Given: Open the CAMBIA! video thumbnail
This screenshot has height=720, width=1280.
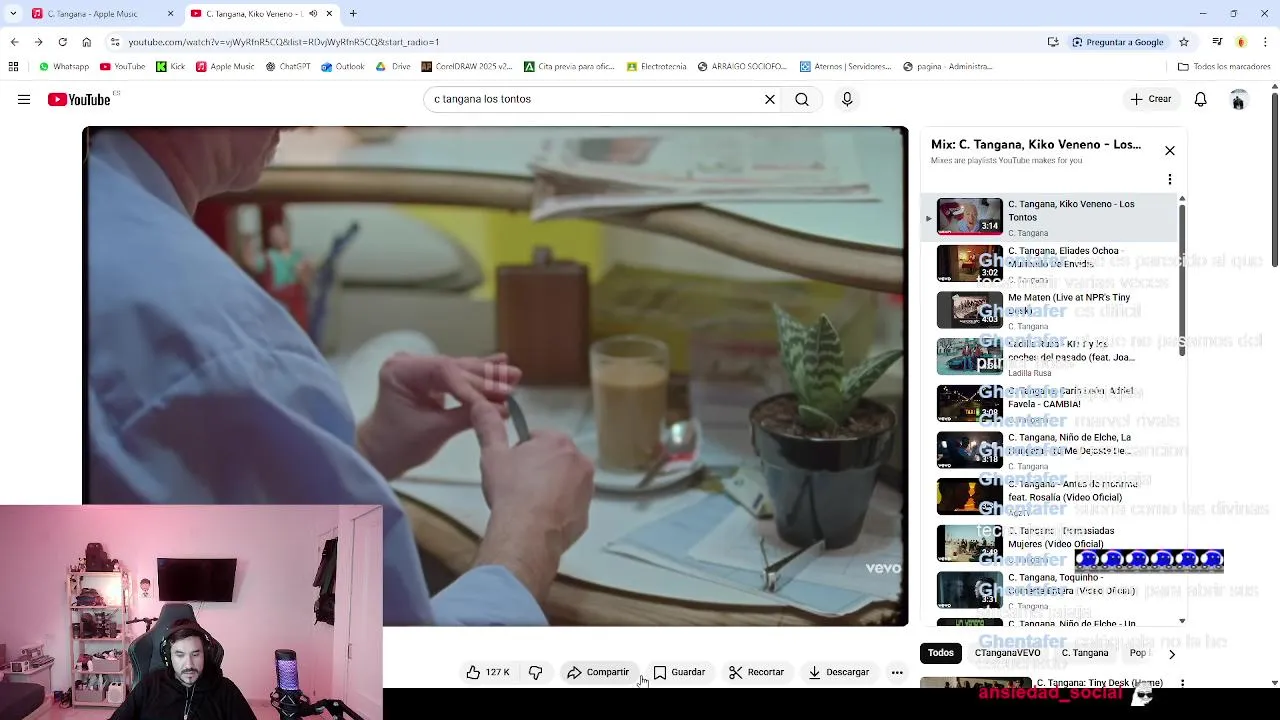Looking at the screenshot, I should 969,403.
